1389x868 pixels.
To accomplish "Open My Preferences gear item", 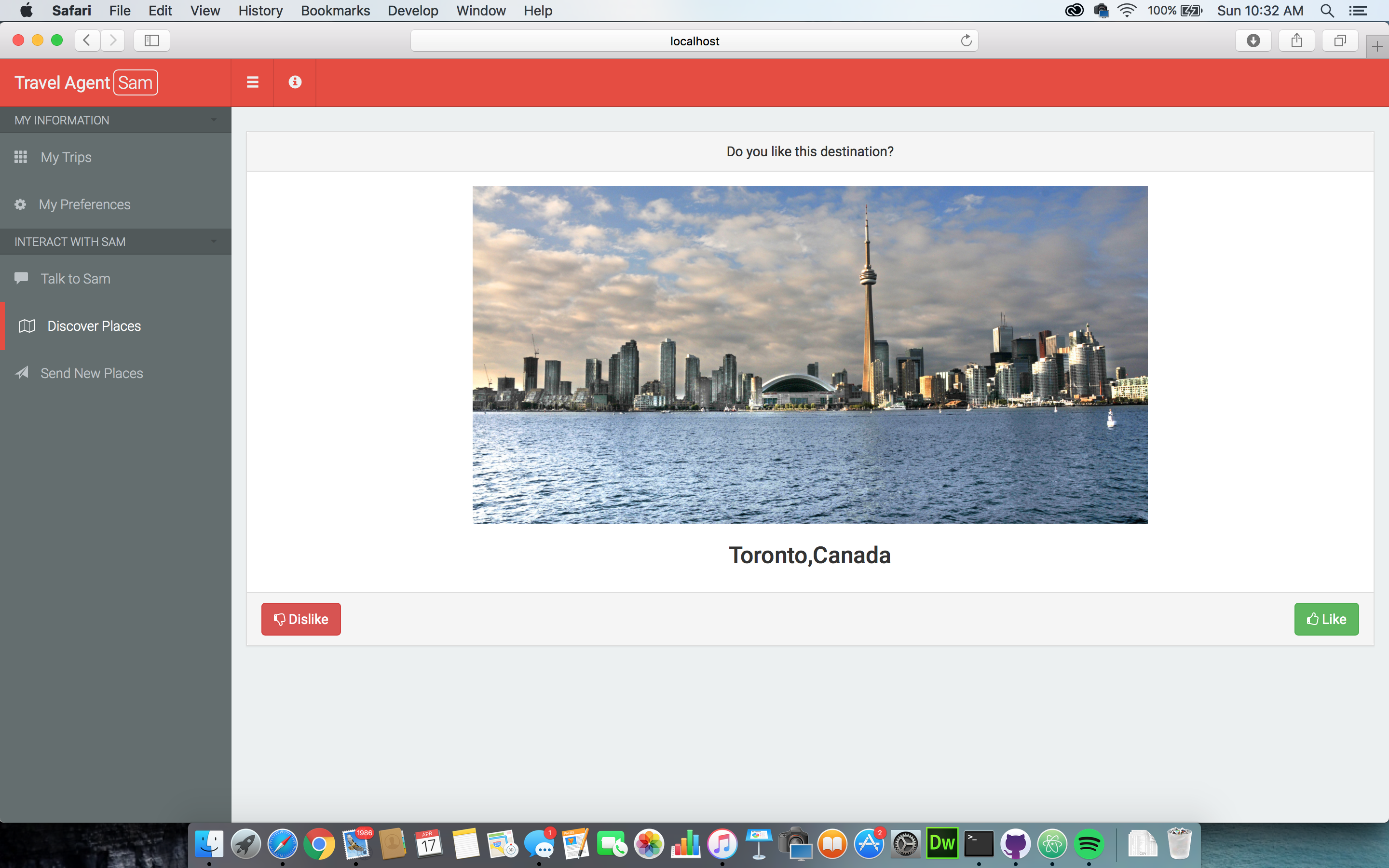I will coord(84,204).
